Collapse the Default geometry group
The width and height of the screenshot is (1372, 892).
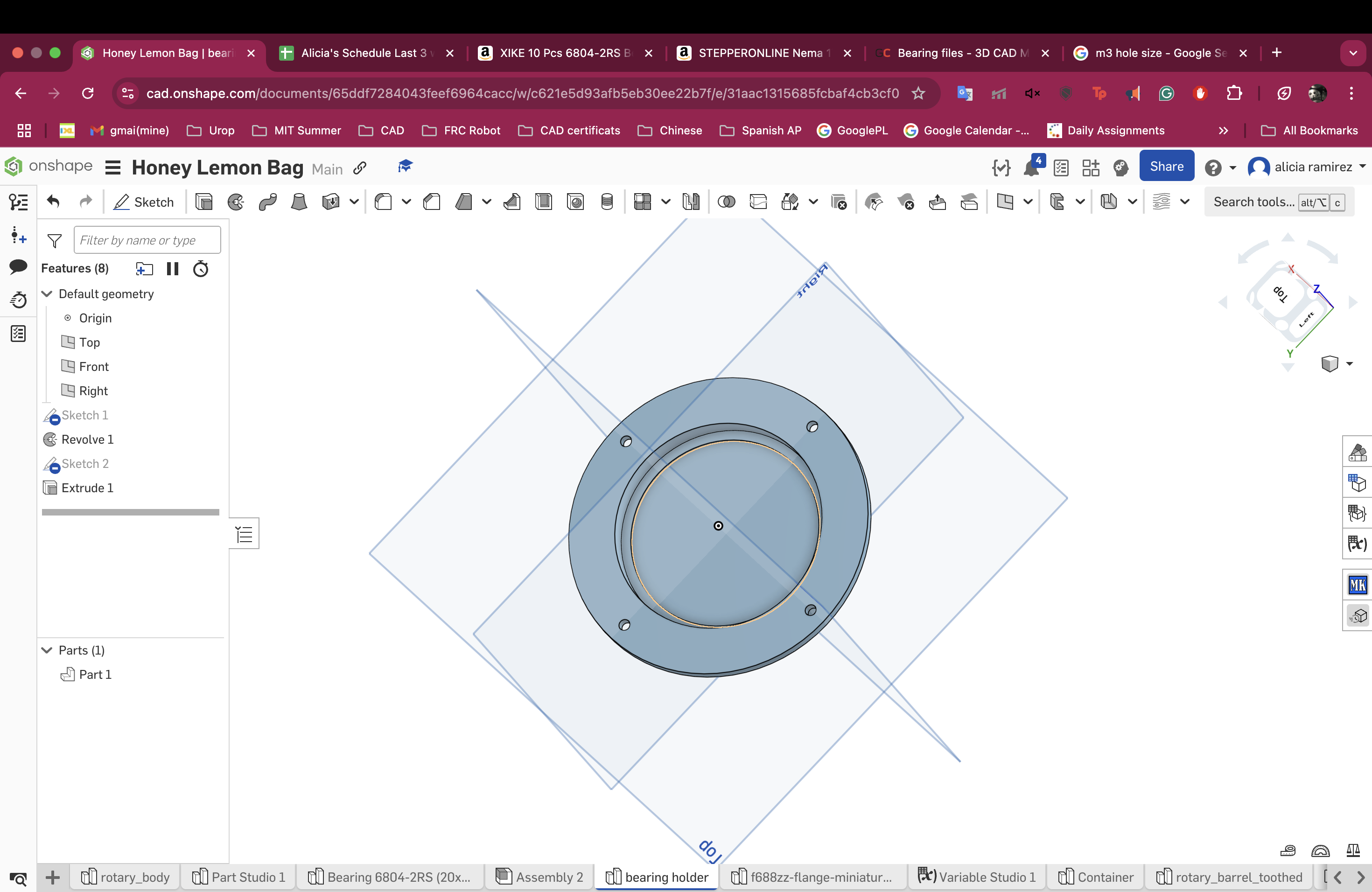point(47,294)
